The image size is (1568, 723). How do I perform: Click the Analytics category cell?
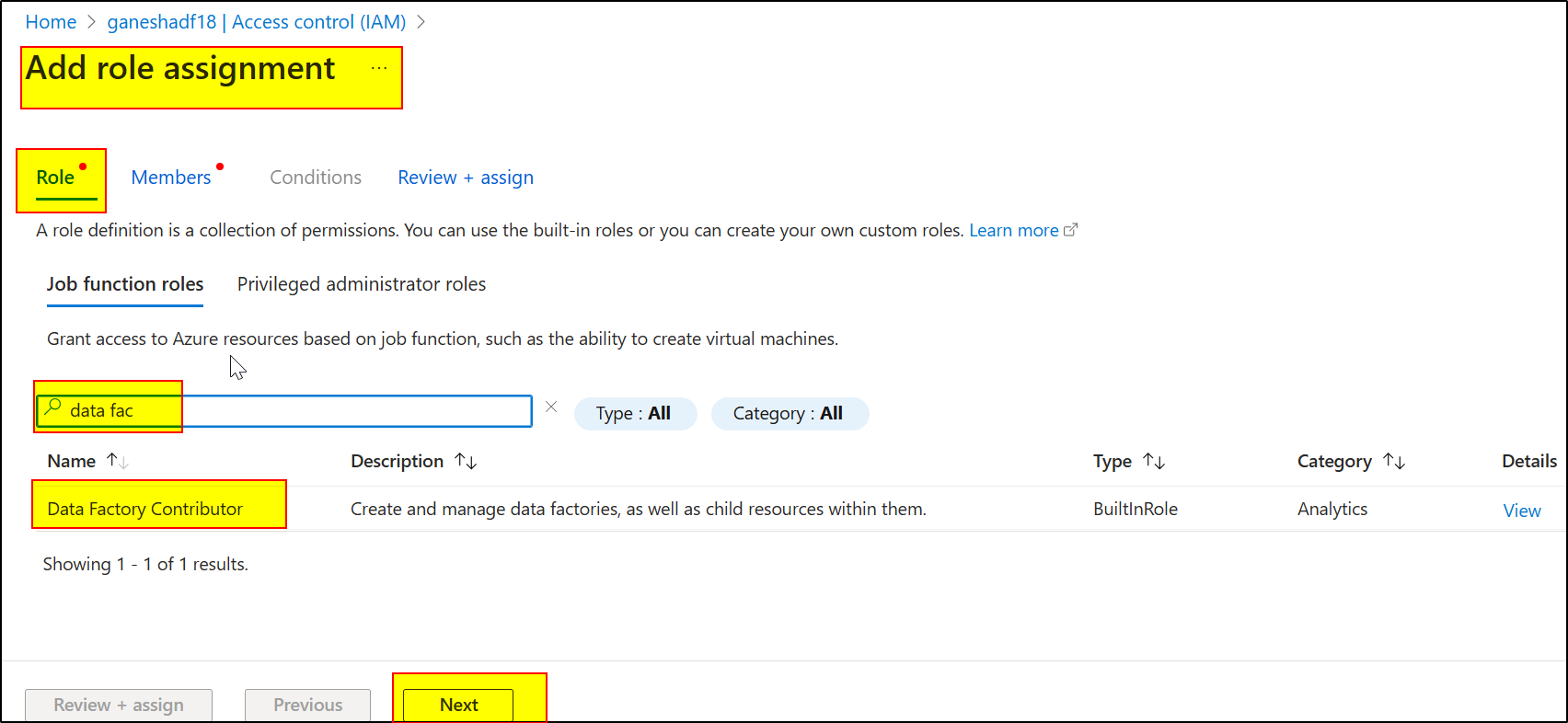[1332, 509]
